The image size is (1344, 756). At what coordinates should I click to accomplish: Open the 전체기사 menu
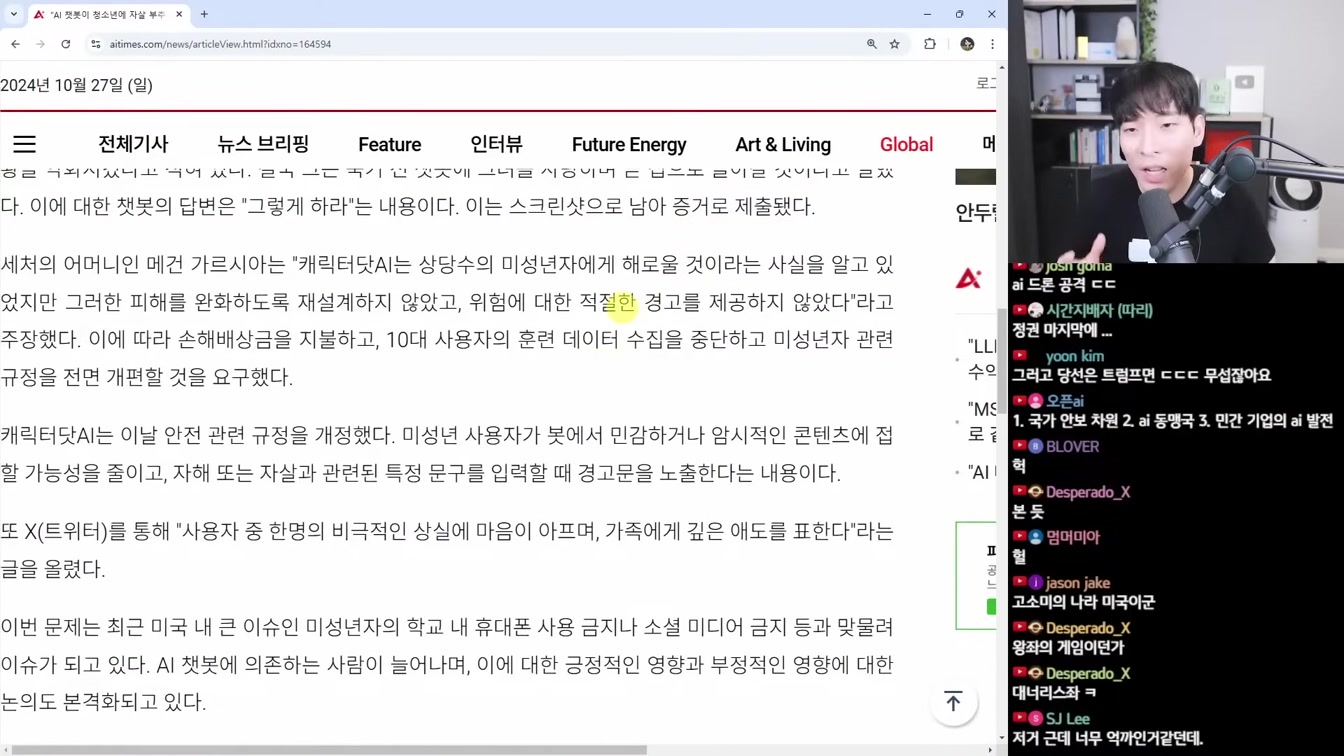tap(133, 144)
